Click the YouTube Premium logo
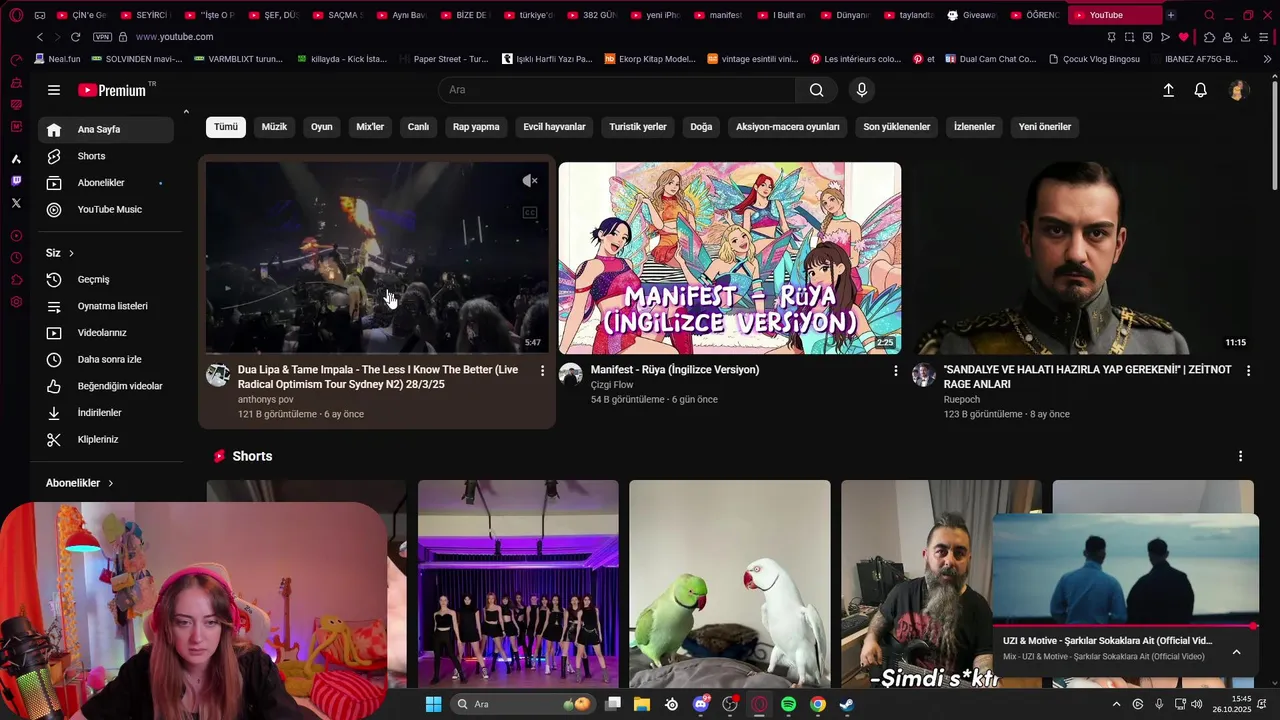The height and width of the screenshot is (720, 1280). click(x=112, y=90)
